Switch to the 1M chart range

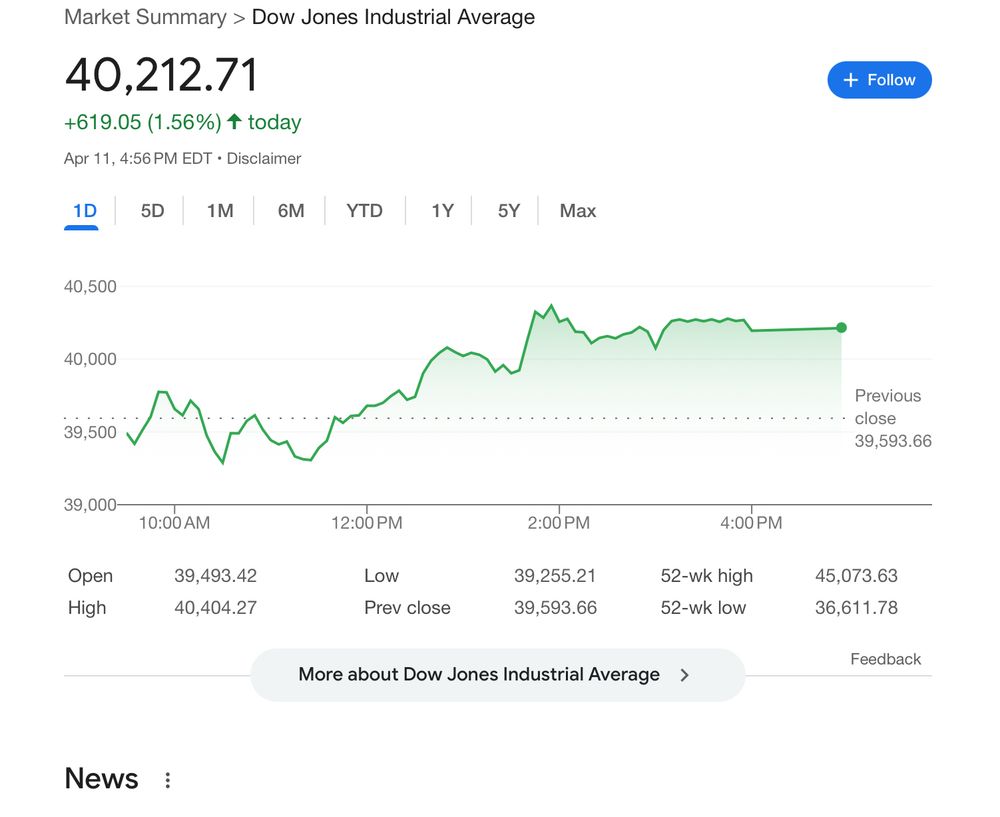pyautogui.click(x=220, y=211)
